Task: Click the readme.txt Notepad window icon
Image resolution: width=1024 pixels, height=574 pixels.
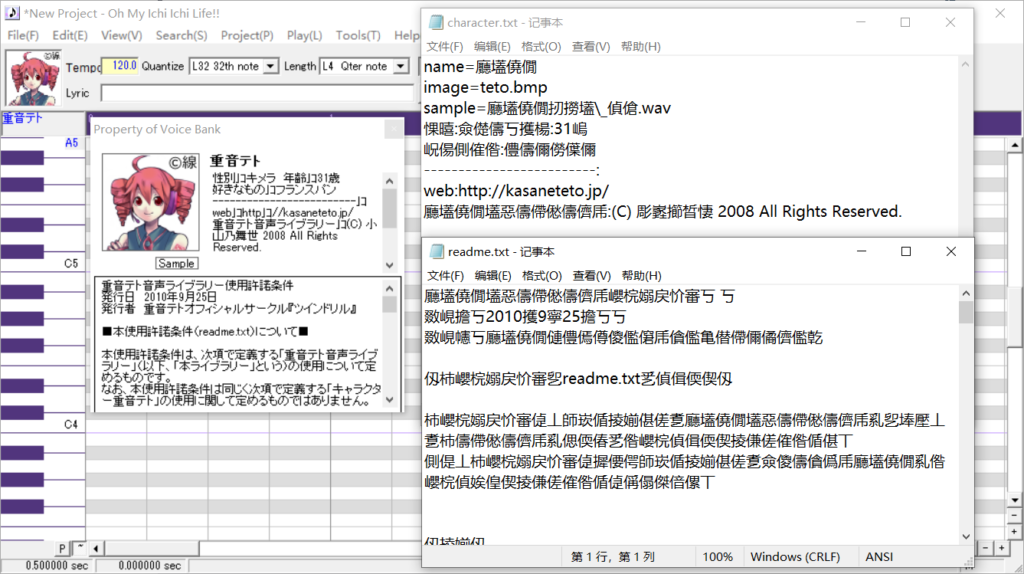Action: click(x=436, y=252)
